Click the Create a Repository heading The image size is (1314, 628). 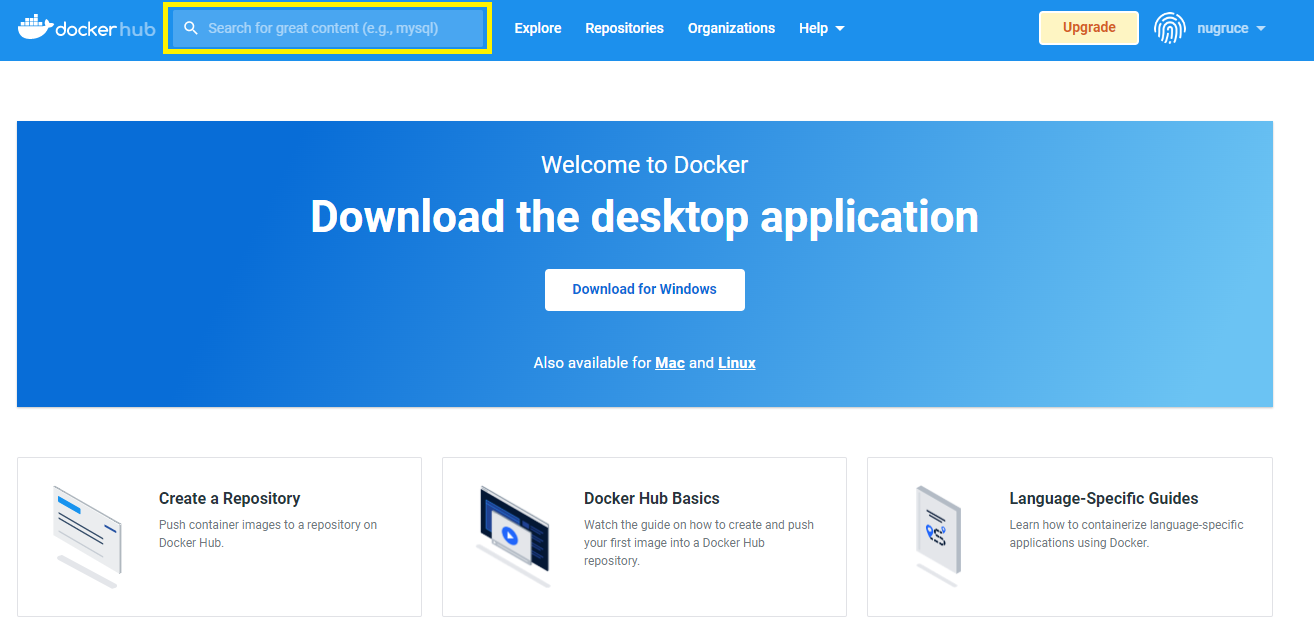230,498
